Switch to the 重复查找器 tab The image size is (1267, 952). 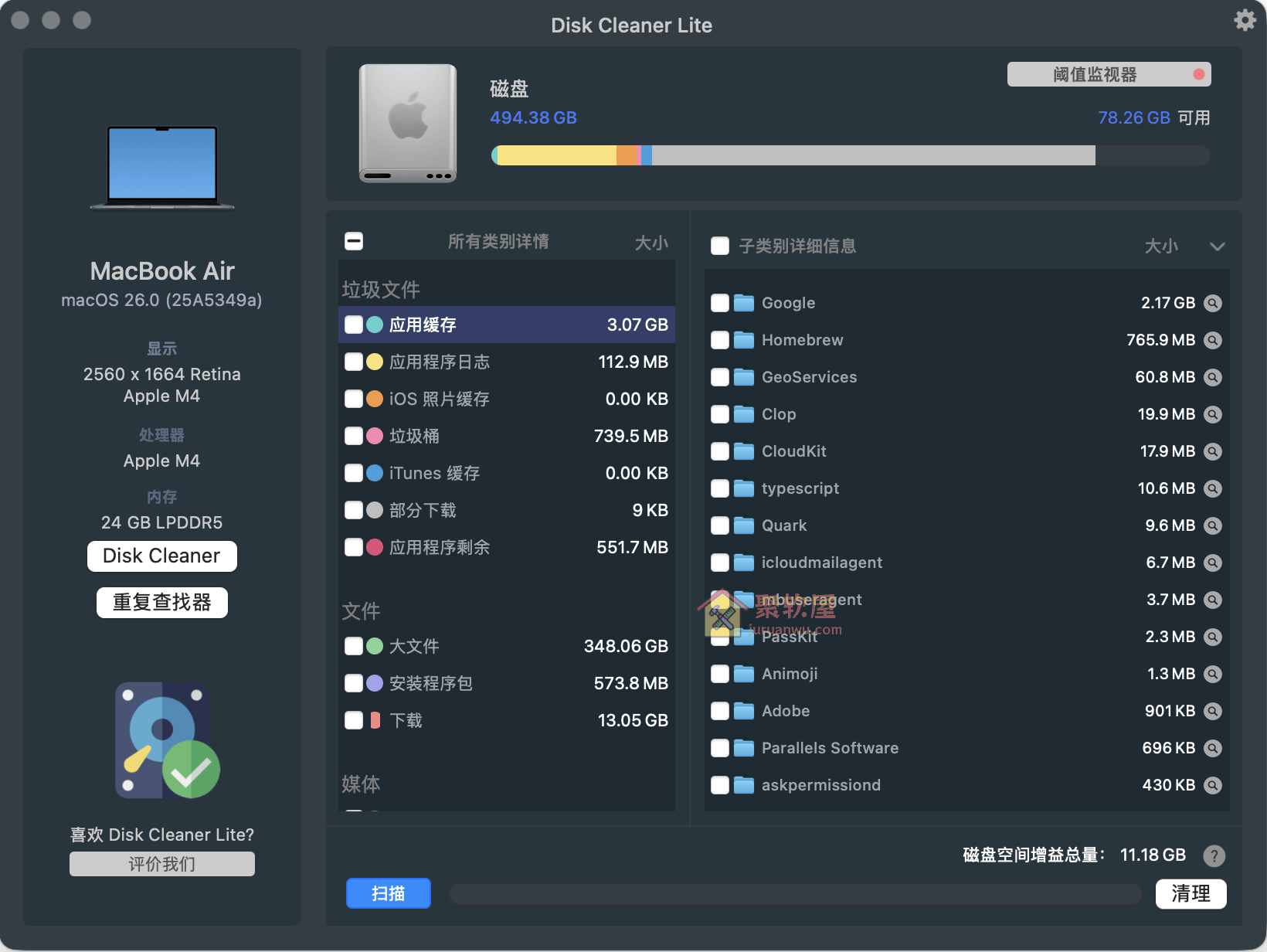pyautogui.click(x=161, y=602)
